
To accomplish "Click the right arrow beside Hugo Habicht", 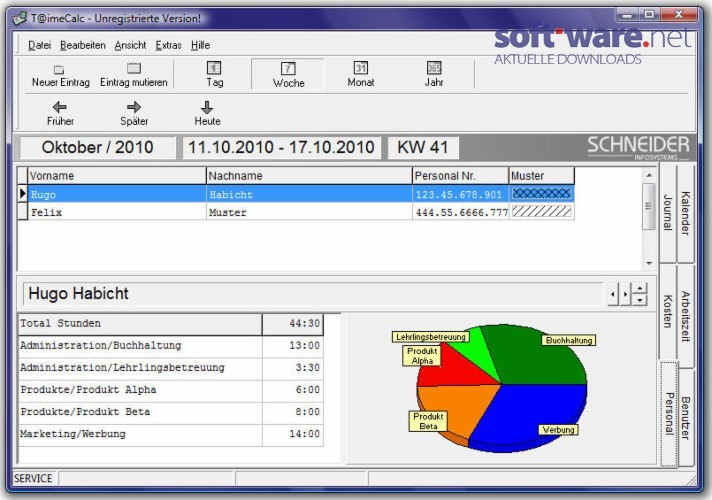I will coord(625,294).
